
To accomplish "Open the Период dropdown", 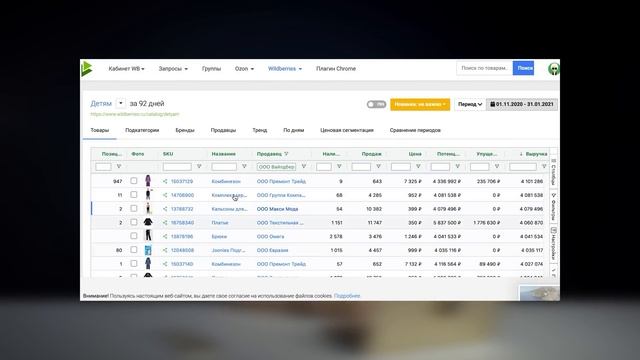I will (470, 104).
